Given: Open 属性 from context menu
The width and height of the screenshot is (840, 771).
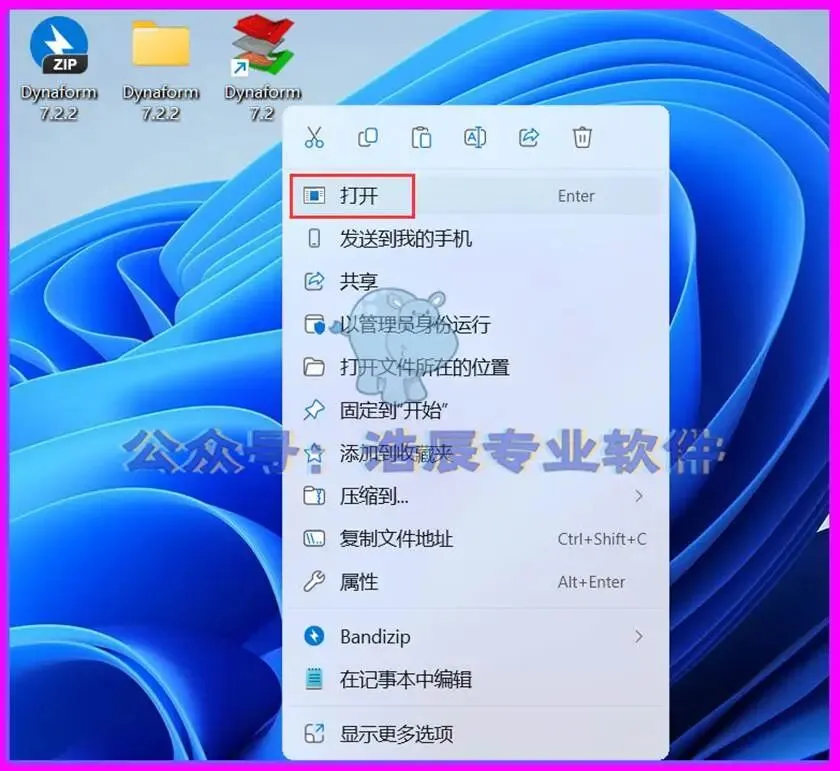Looking at the screenshot, I should tap(475, 582).
